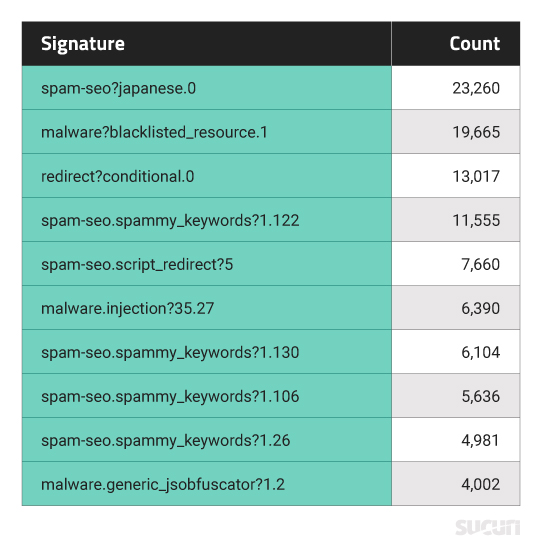The width and height of the screenshot is (540, 548).
Task: Select the spam-seo.script_redirect?5 signature
Action: tap(137, 265)
